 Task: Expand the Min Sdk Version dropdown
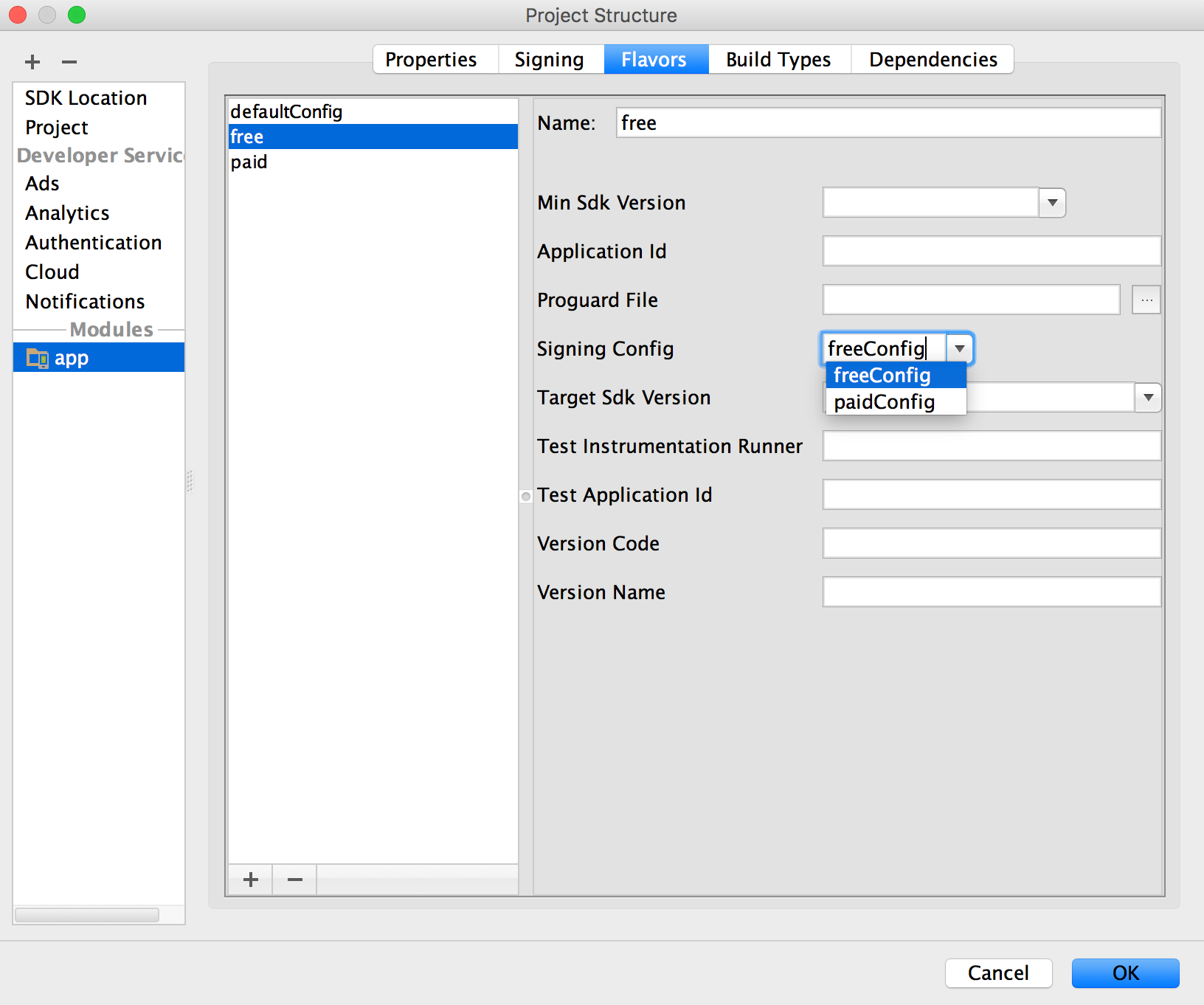click(1052, 203)
